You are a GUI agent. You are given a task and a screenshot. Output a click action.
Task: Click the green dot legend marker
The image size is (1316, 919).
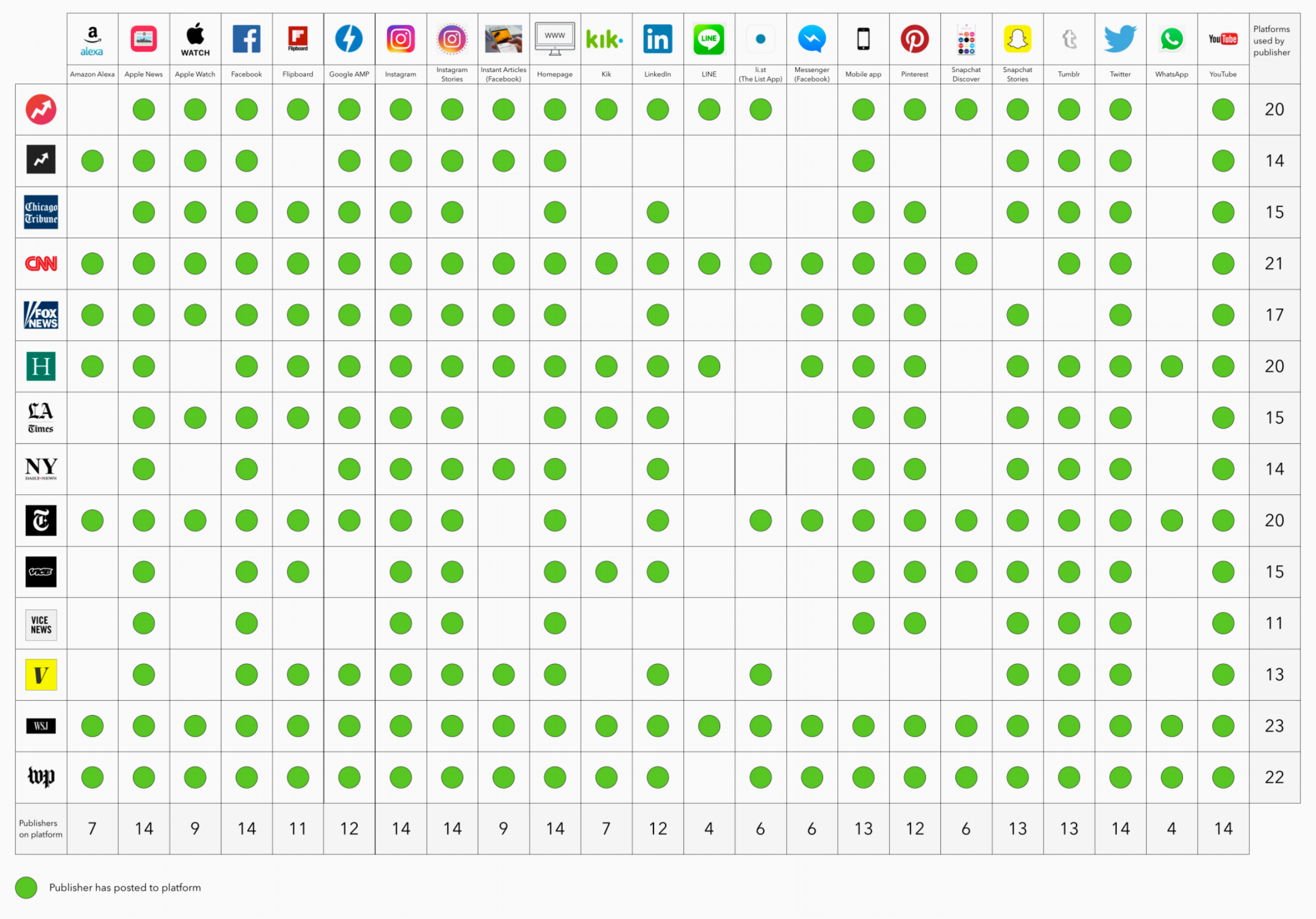26,887
